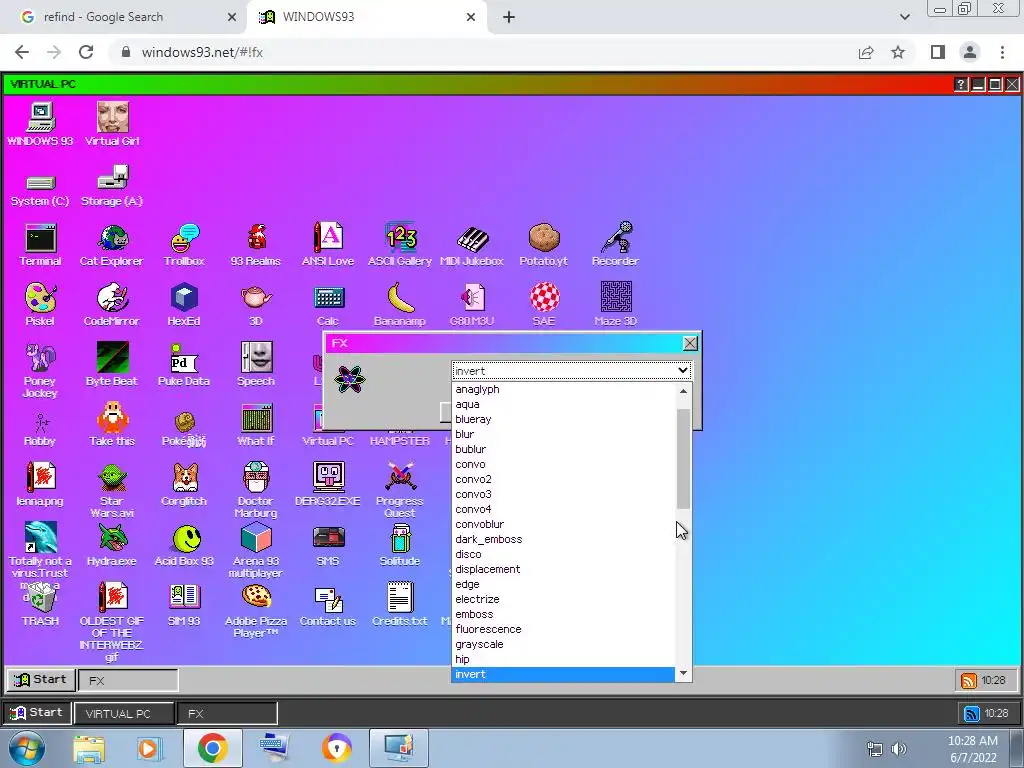Select the highlighted invert option

pyautogui.click(x=563, y=675)
